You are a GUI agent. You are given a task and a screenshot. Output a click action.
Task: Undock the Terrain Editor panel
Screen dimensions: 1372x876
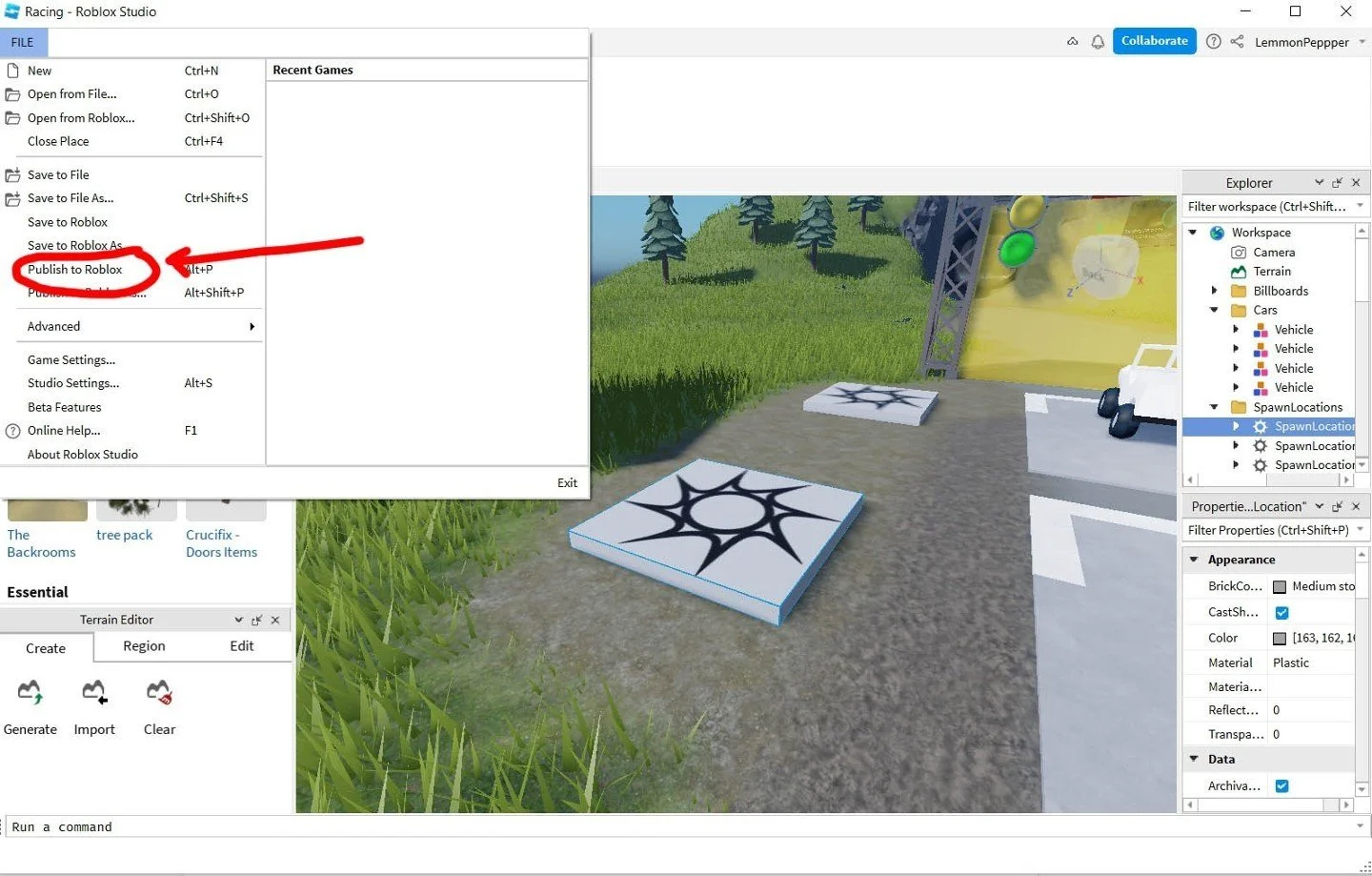point(256,621)
